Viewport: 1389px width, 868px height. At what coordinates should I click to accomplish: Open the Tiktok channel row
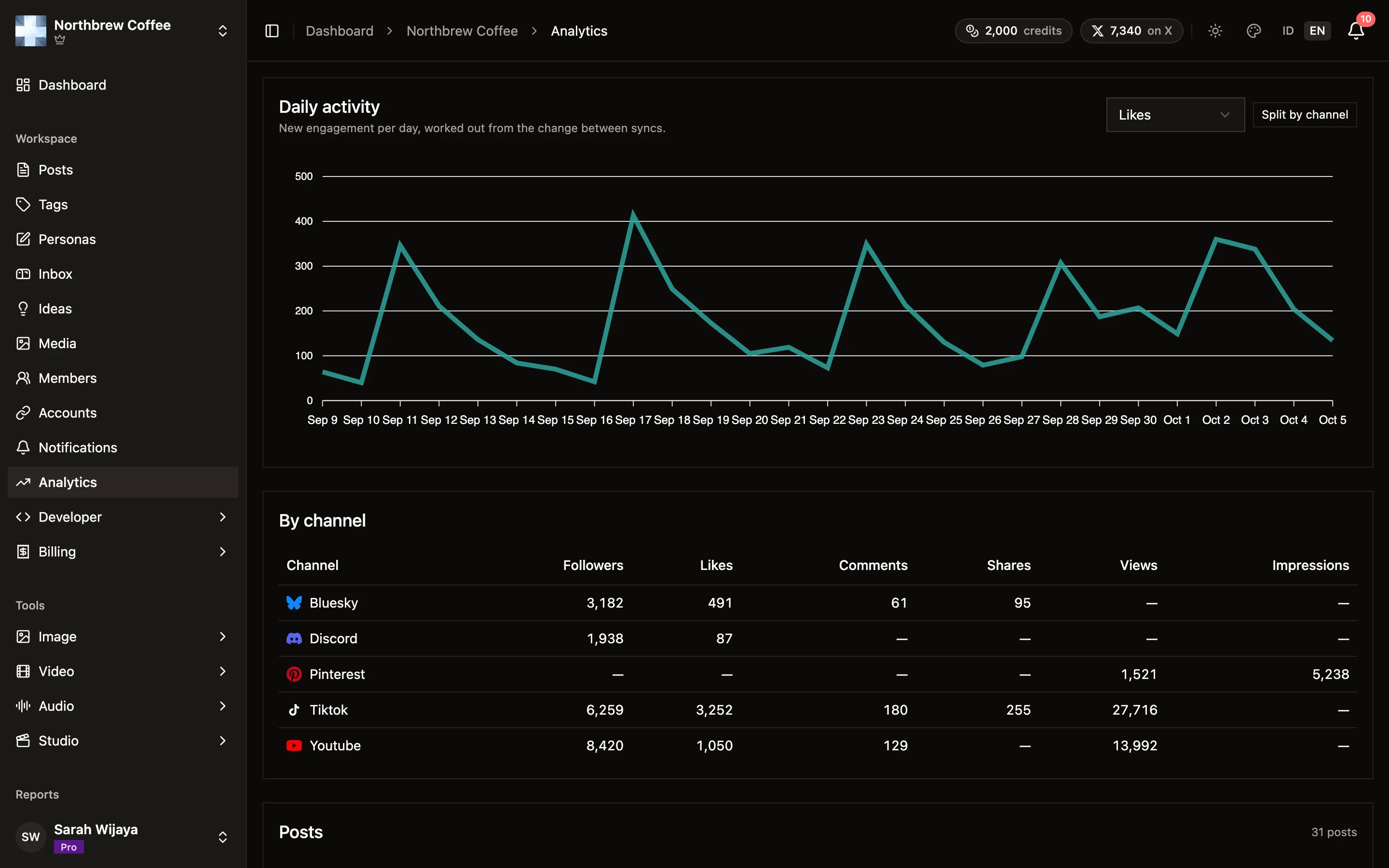(817, 709)
